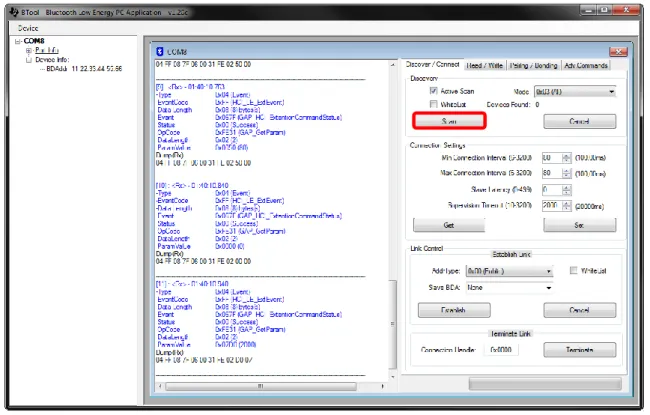Click the Min Connection Interval field
Viewport: 650px width, 415px height.
pos(552,158)
